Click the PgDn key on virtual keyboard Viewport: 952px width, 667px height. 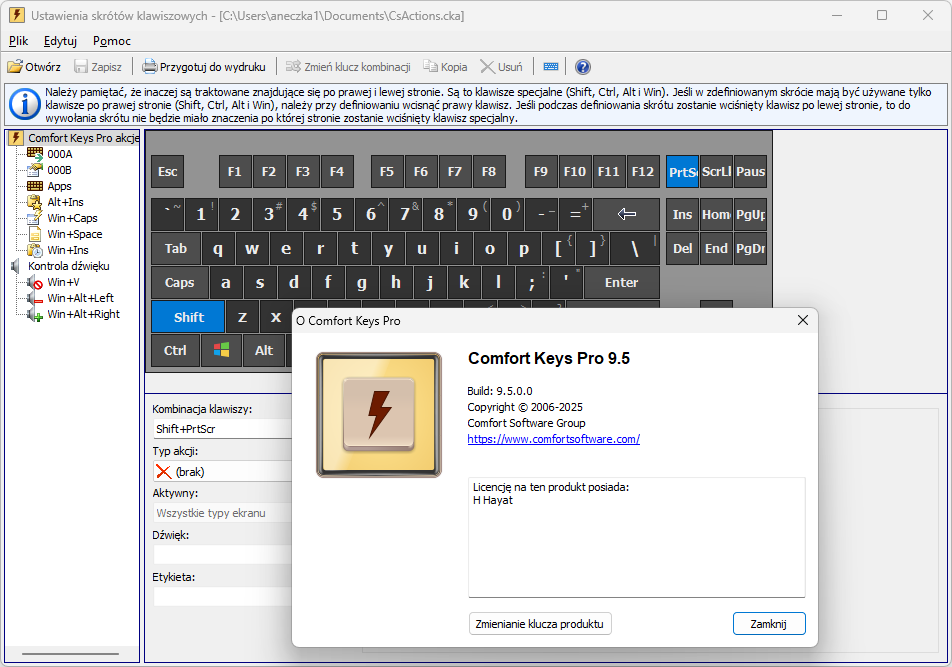tap(750, 248)
